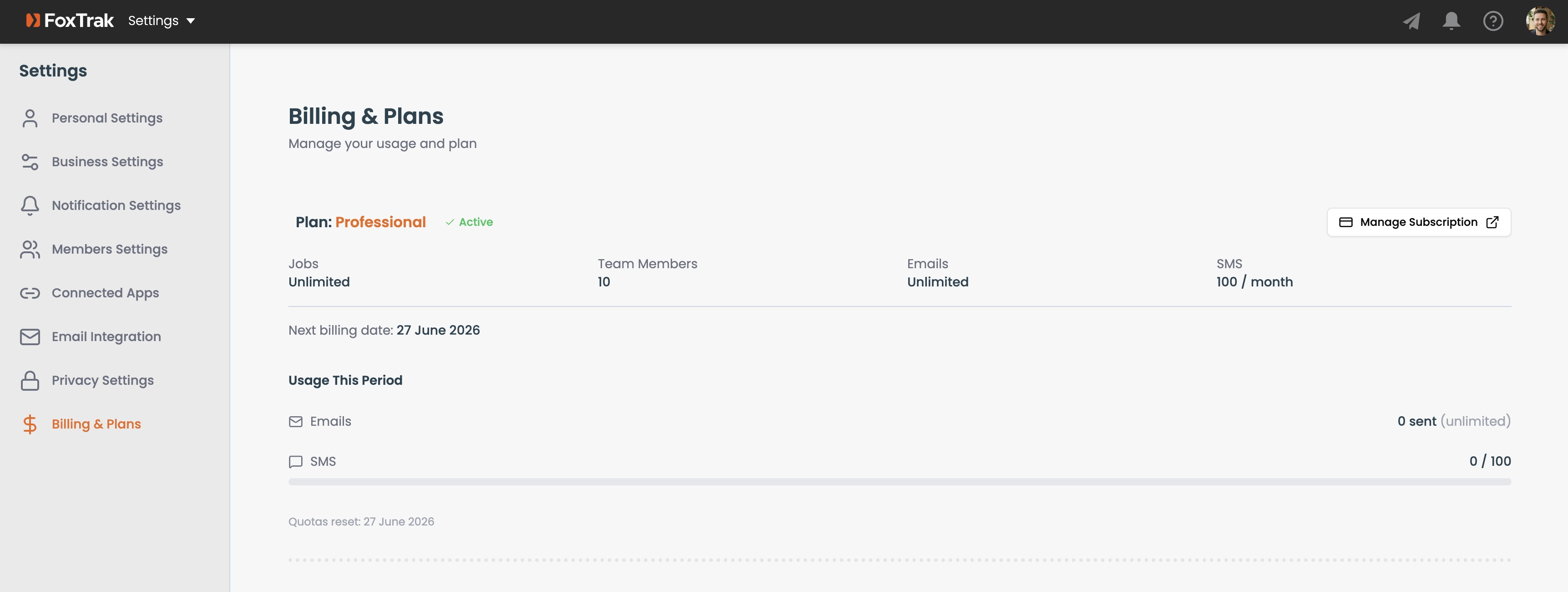Click the 0 sent (unlimited) text
This screenshot has height=592, width=1568.
(1454, 422)
